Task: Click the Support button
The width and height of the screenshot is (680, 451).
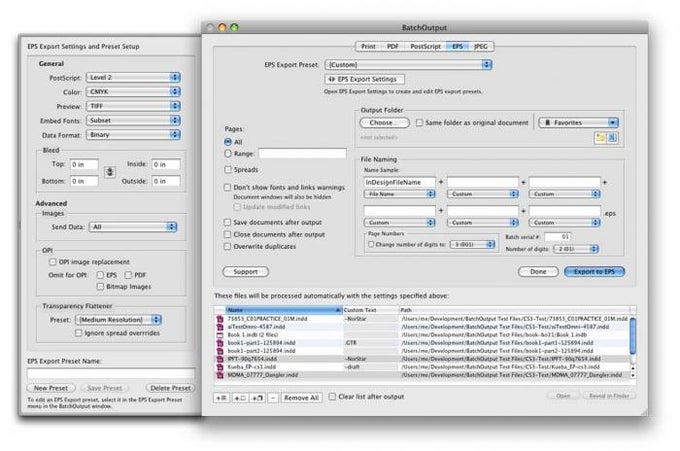Action: 245,271
